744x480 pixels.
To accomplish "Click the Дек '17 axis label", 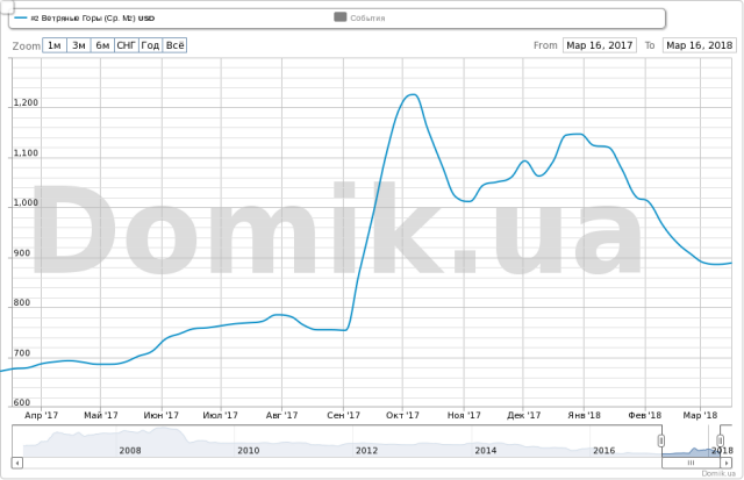I will point(524,415).
